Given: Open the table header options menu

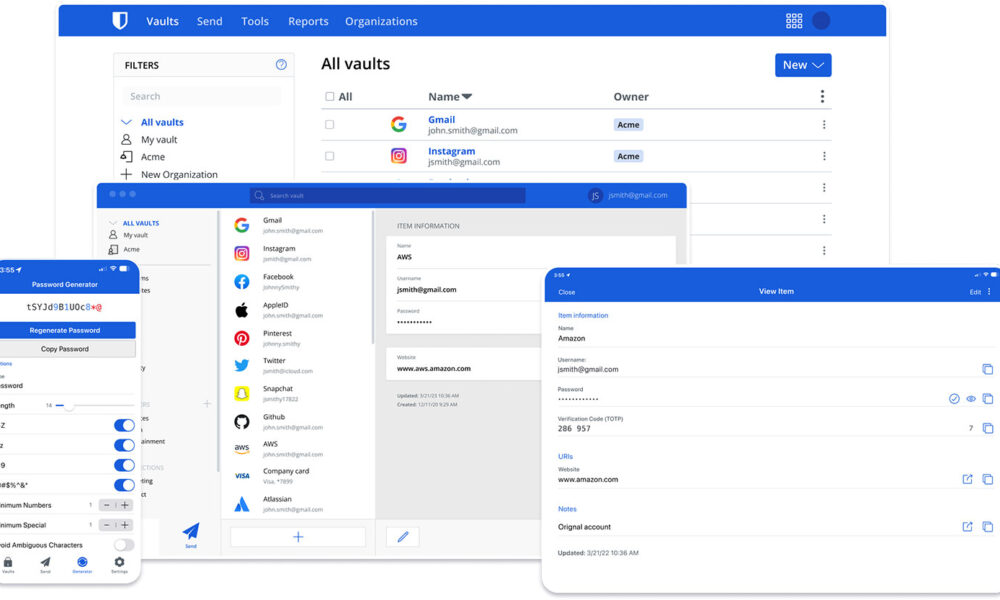Looking at the screenshot, I should (x=822, y=96).
